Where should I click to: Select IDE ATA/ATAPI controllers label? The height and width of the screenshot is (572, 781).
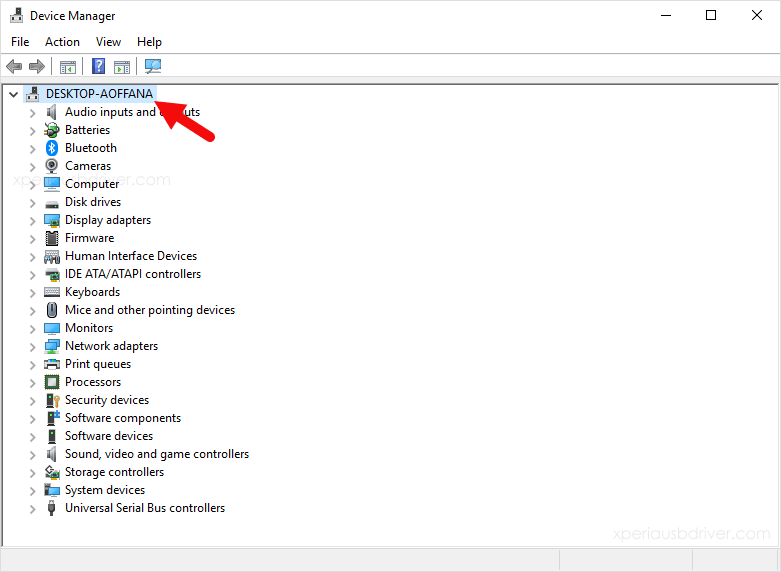click(133, 274)
